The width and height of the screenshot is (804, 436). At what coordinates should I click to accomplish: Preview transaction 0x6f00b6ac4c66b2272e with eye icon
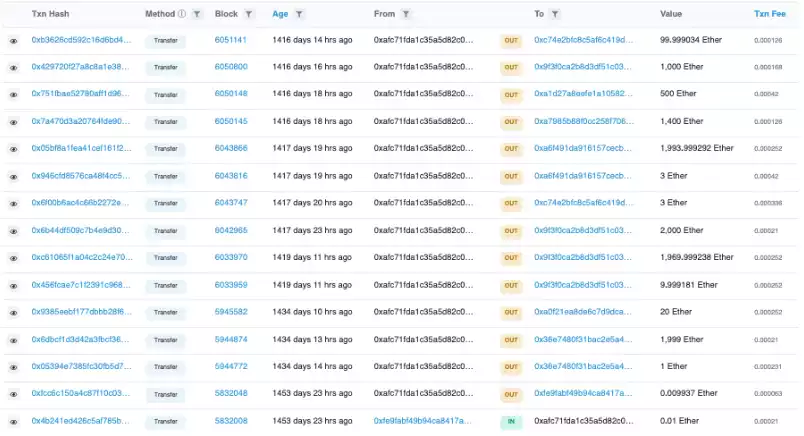pyautogui.click(x=14, y=204)
